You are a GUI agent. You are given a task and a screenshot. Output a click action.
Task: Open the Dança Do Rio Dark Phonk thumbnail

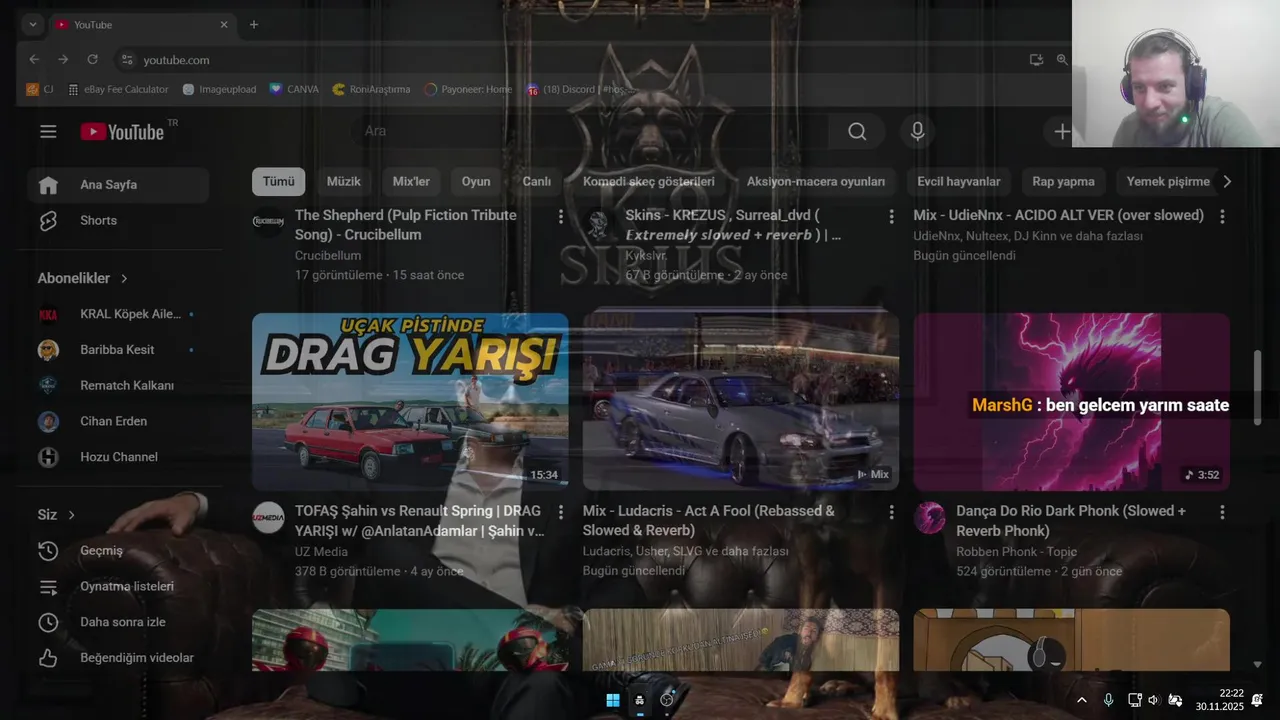(1072, 402)
